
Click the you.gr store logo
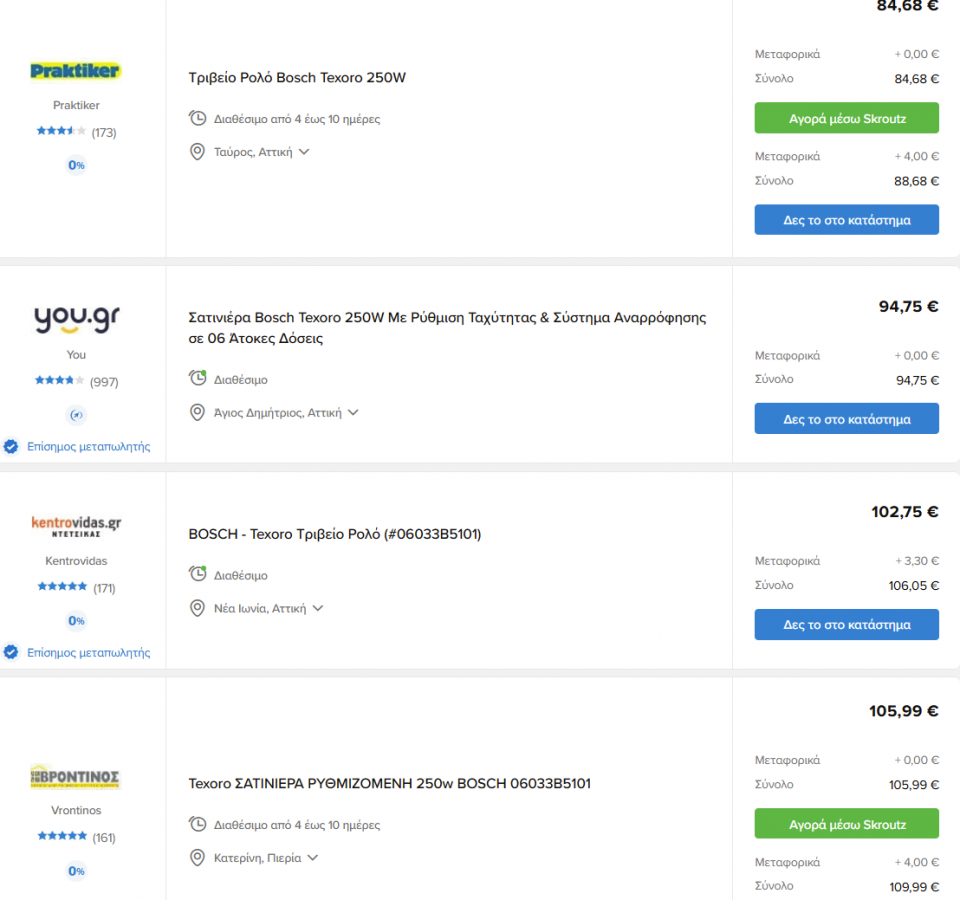coord(76,318)
